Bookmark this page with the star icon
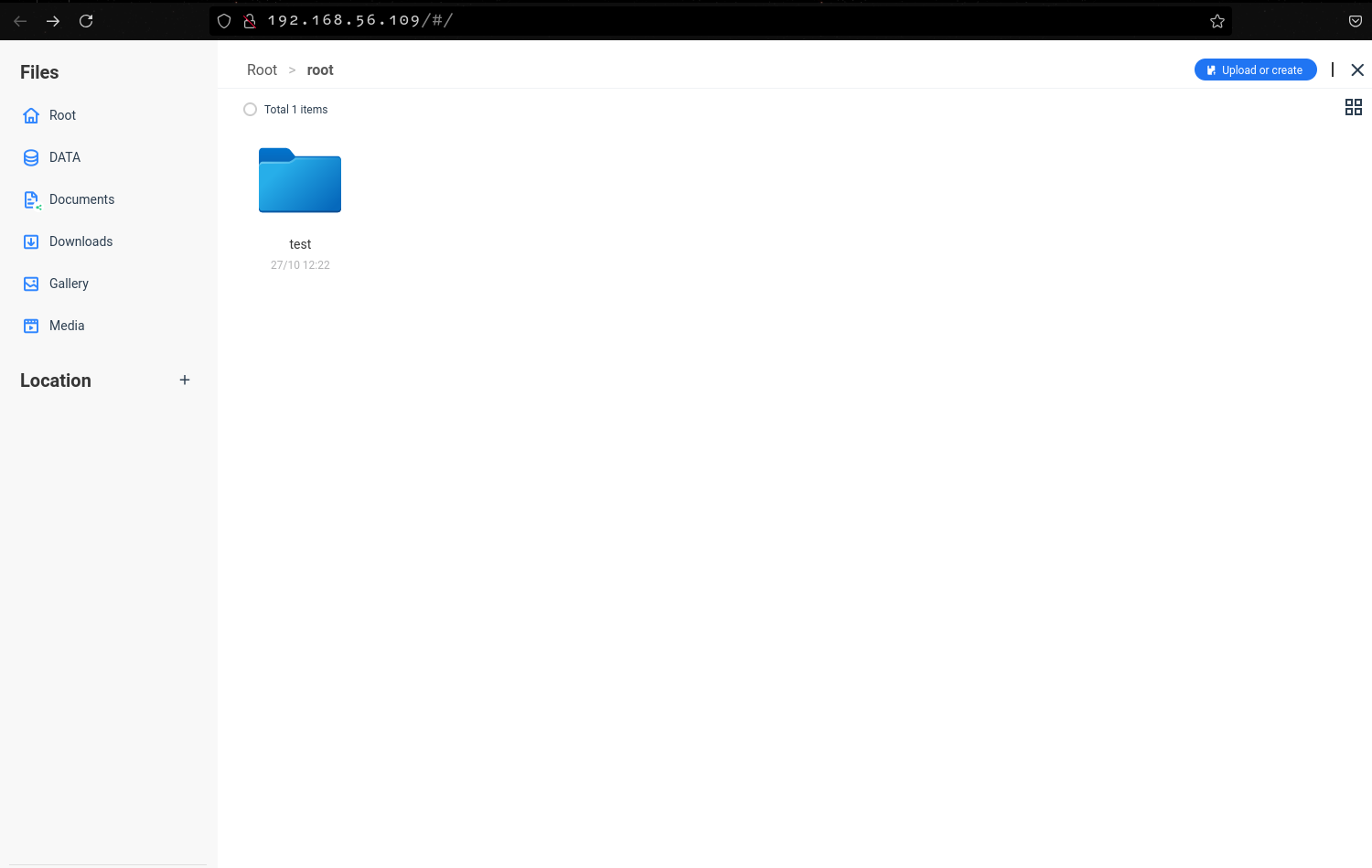This screenshot has height=868, width=1372. click(1217, 20)
